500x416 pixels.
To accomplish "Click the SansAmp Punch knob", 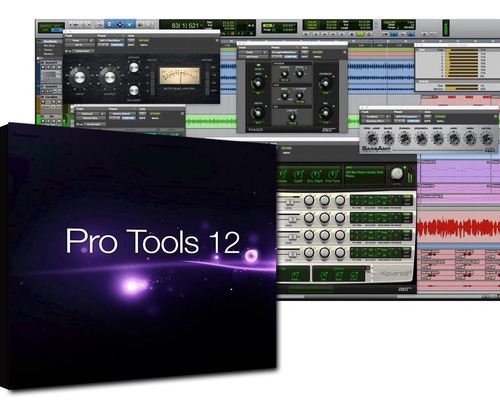I will 405,139.
